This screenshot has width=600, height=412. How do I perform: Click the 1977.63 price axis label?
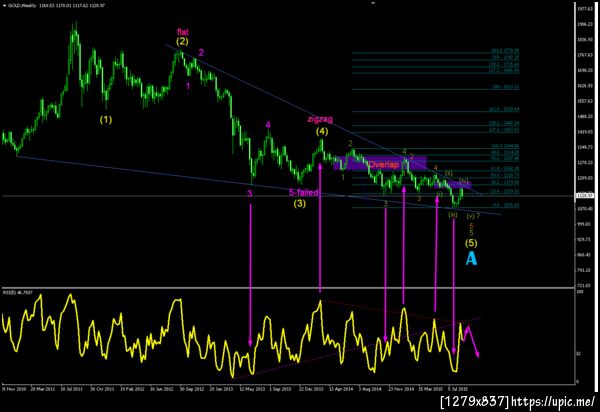pyautogui.click(x=584, y=8)
